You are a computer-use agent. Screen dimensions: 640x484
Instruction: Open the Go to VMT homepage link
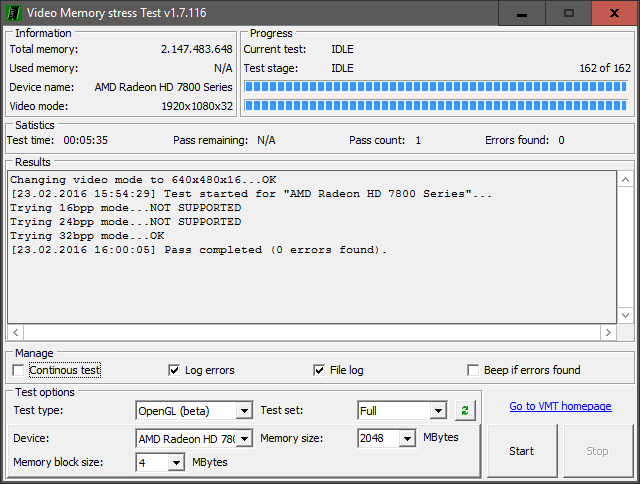[560, 406]
